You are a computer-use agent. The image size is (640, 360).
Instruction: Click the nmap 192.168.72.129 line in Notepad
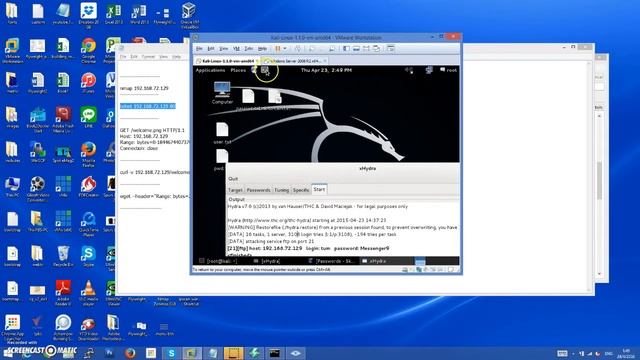coord(144,88)
